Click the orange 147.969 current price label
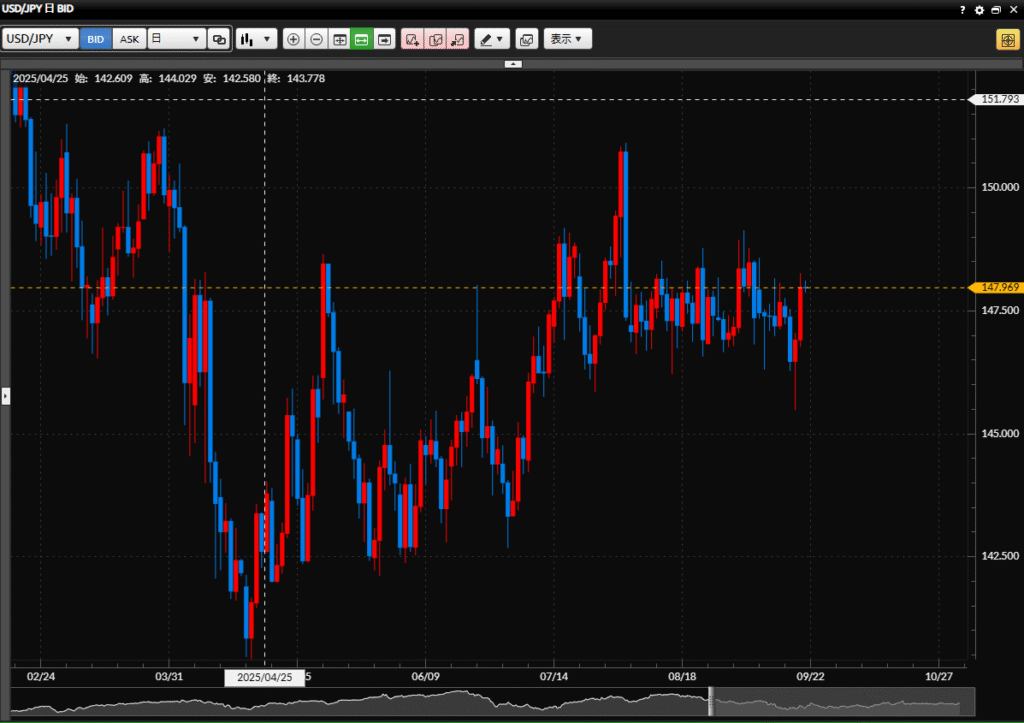This screenshot has width=1024, height=723. coord(997,287)
